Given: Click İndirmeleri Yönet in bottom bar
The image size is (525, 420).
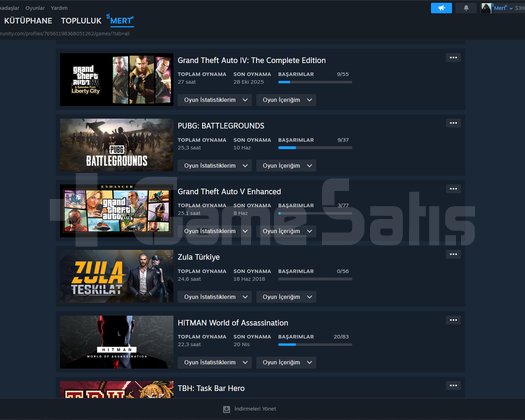Looking at the screenshot, I should [255, 409].
